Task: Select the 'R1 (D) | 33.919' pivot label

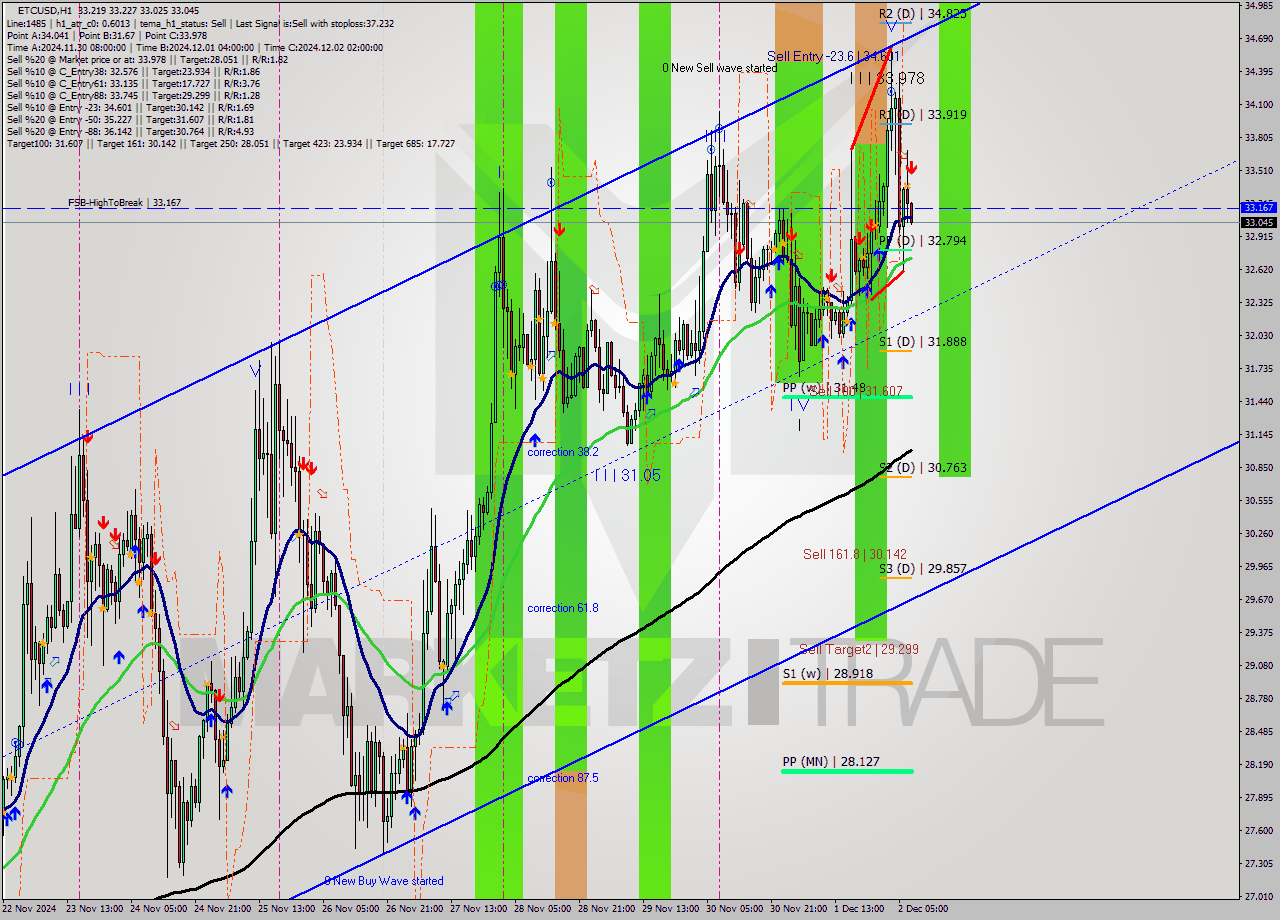Action: (922, 115)
